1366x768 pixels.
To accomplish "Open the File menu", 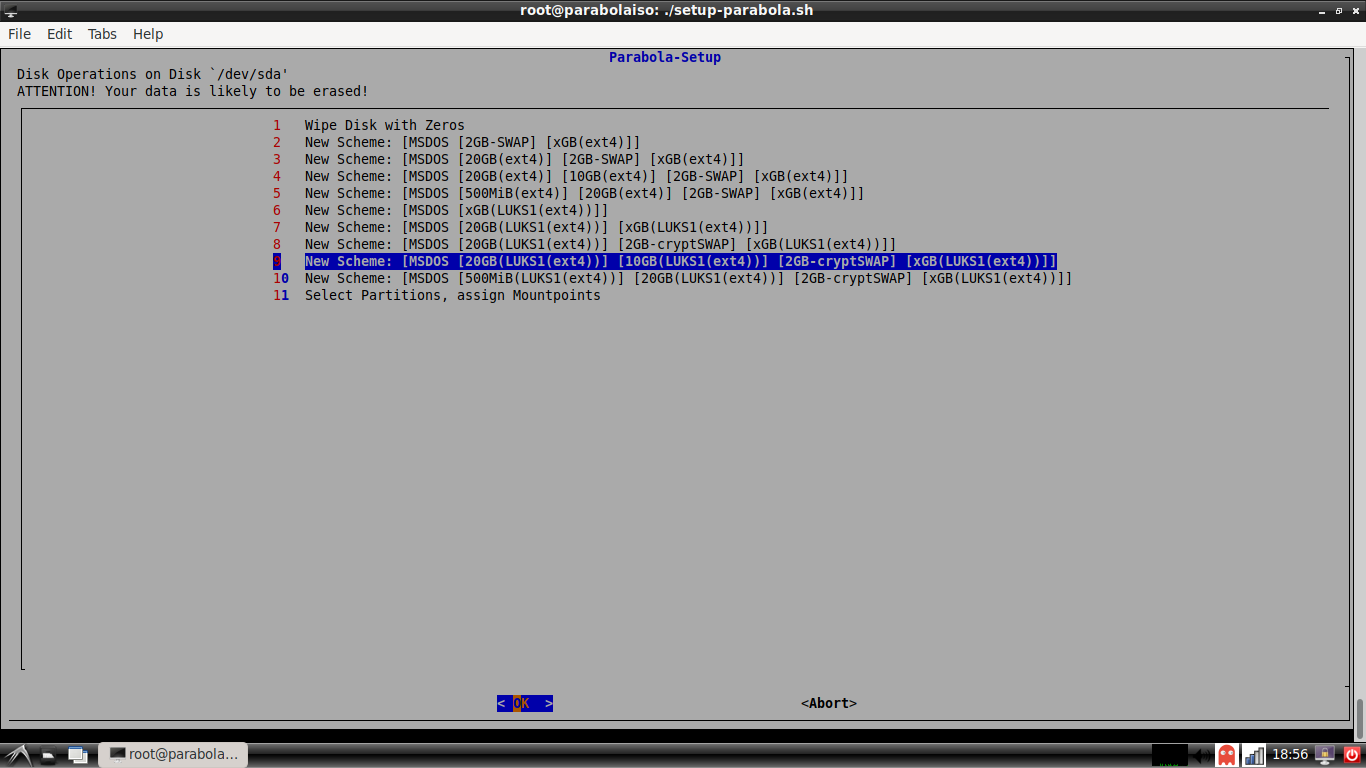I will [x=19, y=34].
